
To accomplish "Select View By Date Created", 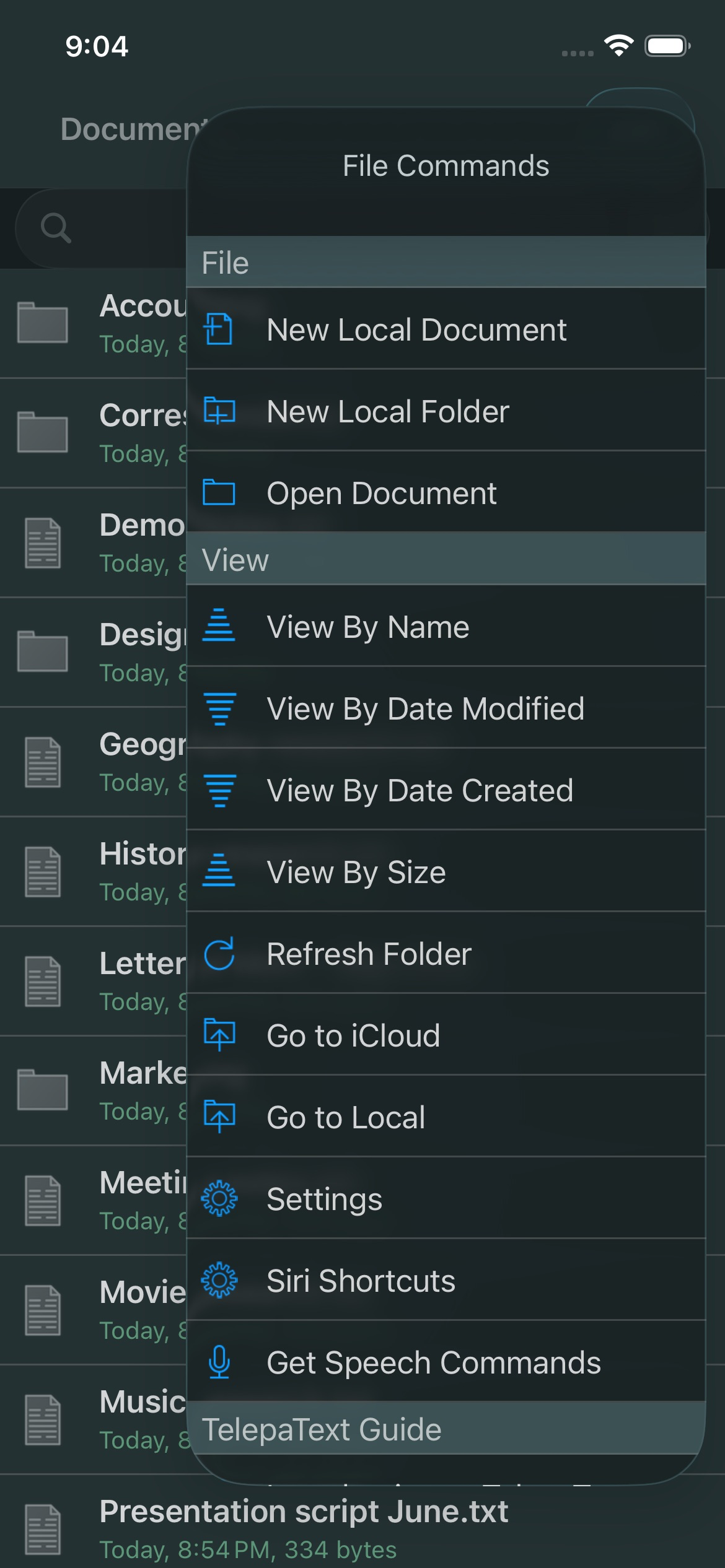I will [446, 790].
